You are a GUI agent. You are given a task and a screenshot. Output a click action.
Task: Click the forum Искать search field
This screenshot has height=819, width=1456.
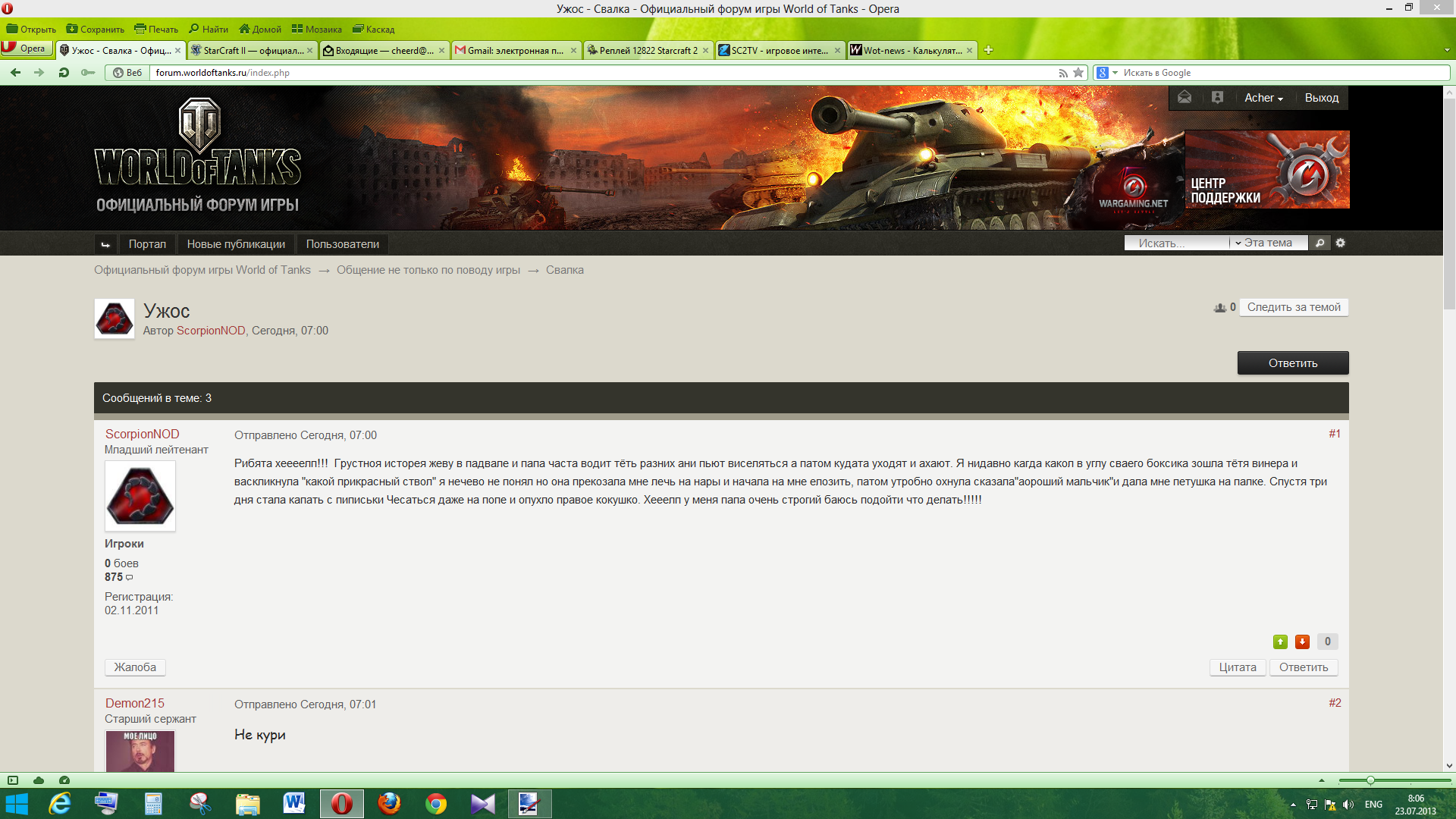click(x=1177, y=243)
